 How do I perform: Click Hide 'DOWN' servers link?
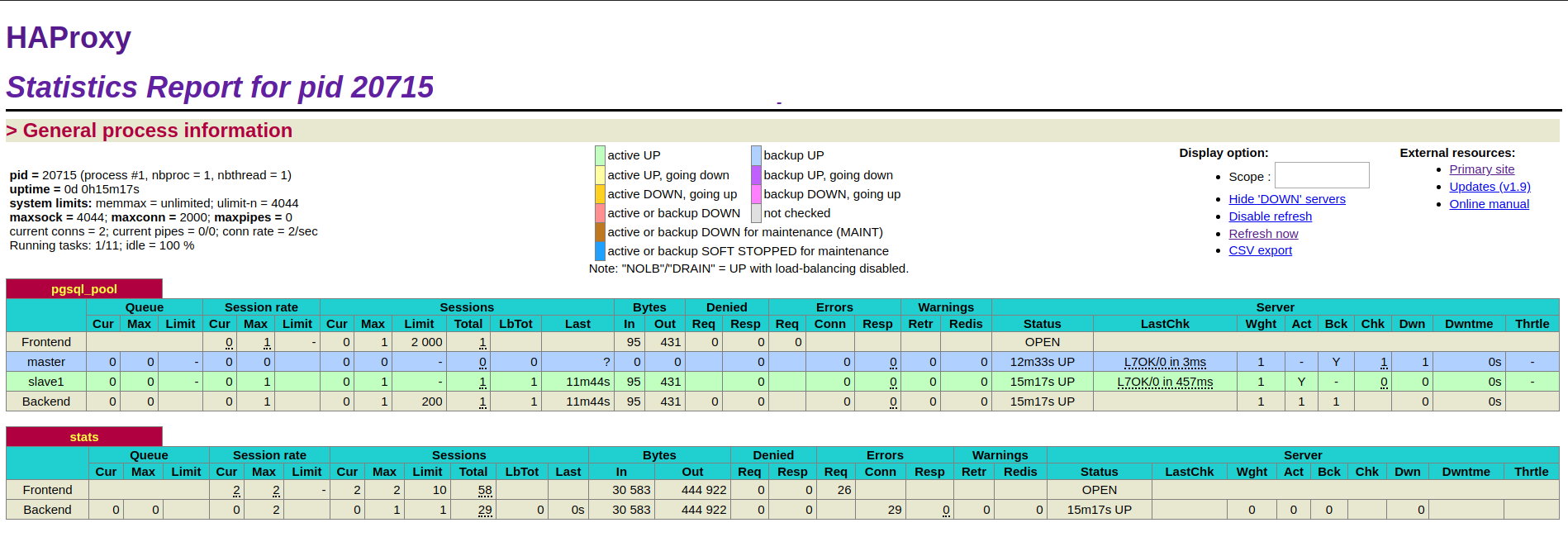1286,199
